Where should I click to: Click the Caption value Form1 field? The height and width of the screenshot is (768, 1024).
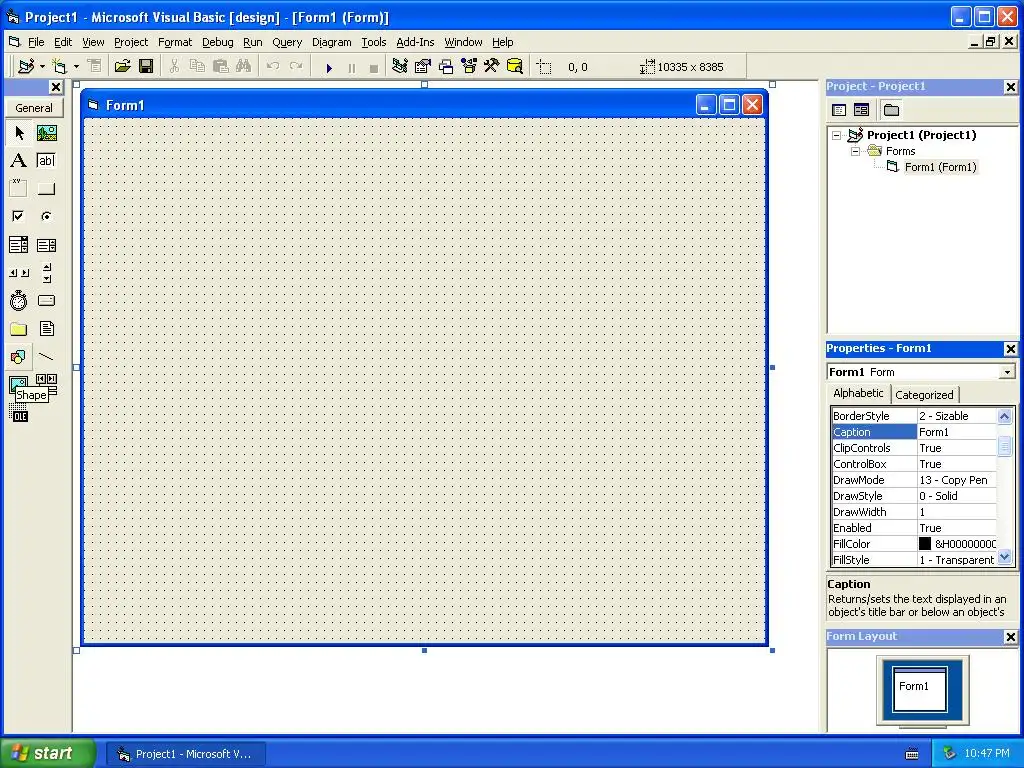[957, 432]
